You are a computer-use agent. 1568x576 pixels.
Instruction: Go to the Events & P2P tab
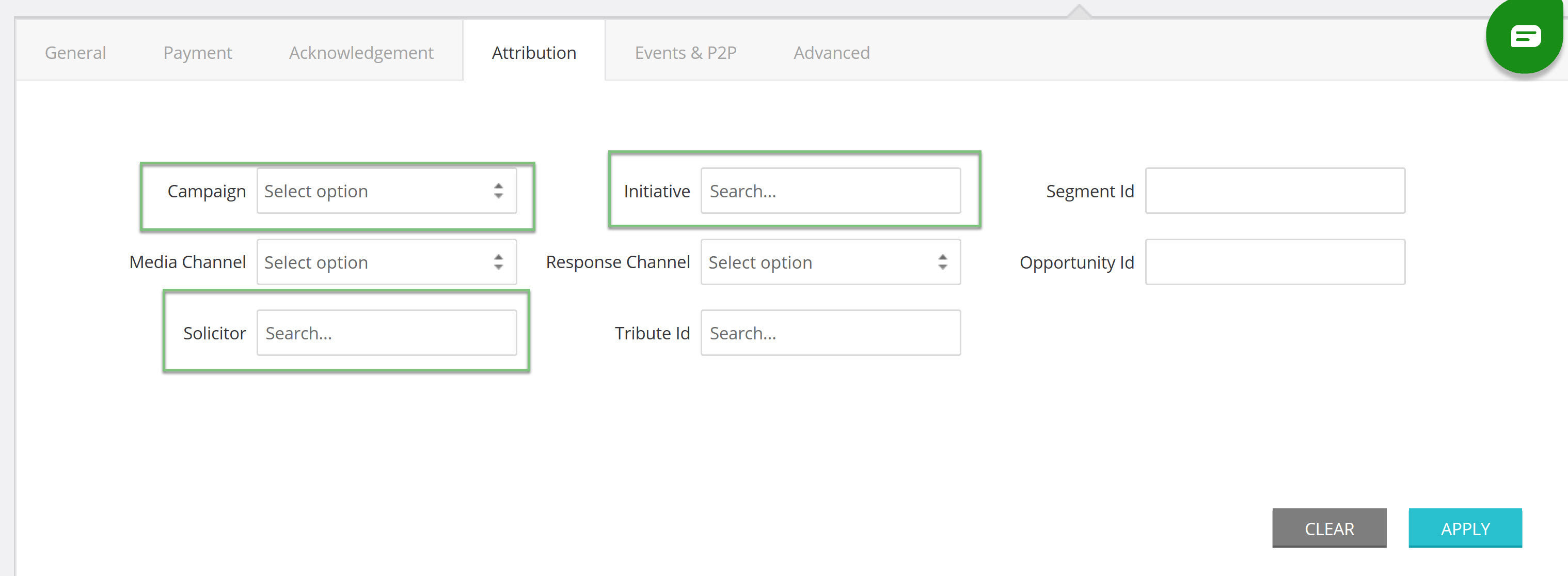(686, 53)
